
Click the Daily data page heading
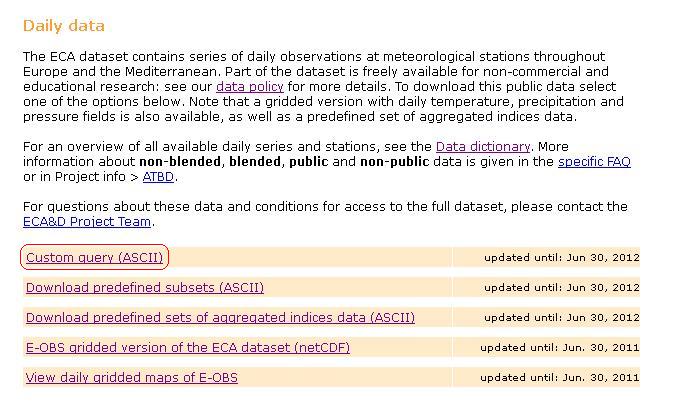click(64, 26)
